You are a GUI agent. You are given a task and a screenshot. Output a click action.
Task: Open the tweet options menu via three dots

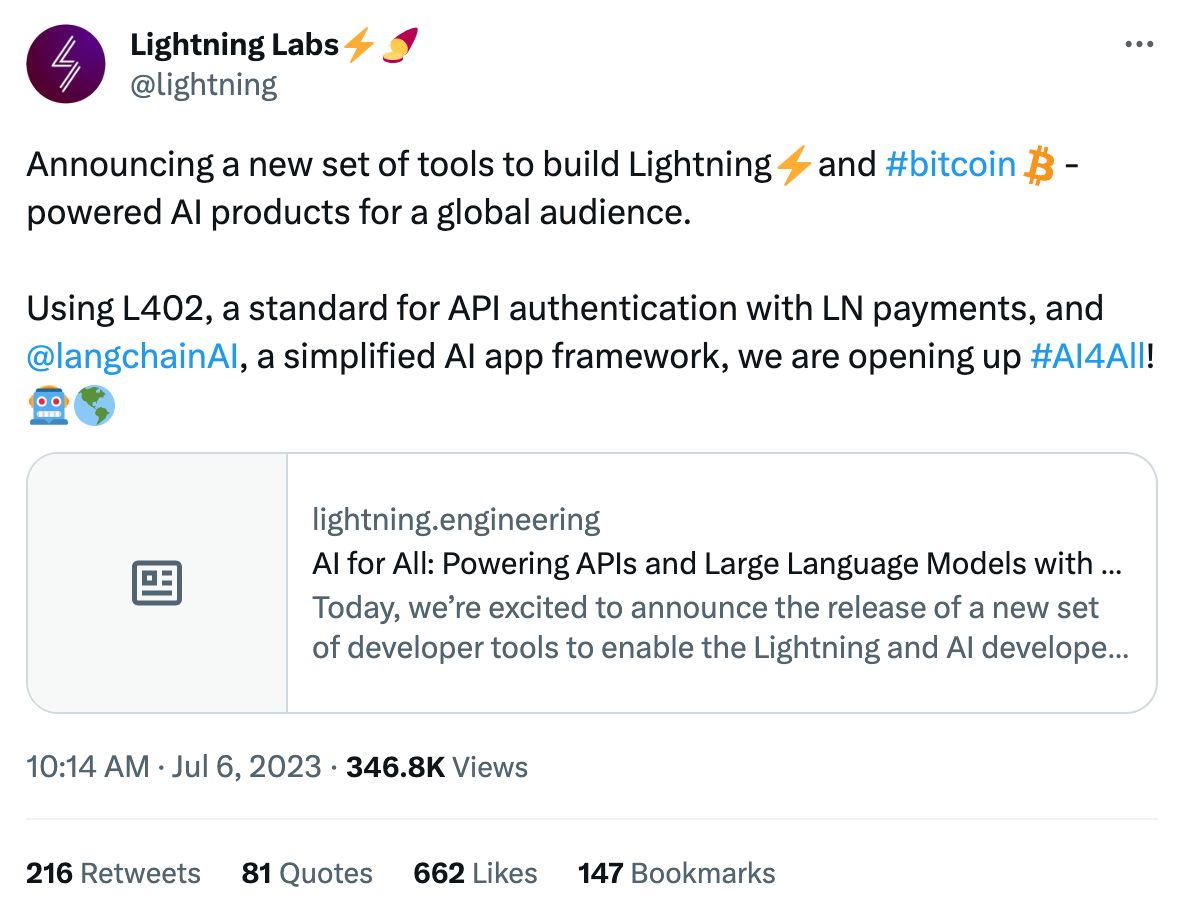pos(1139,42)
